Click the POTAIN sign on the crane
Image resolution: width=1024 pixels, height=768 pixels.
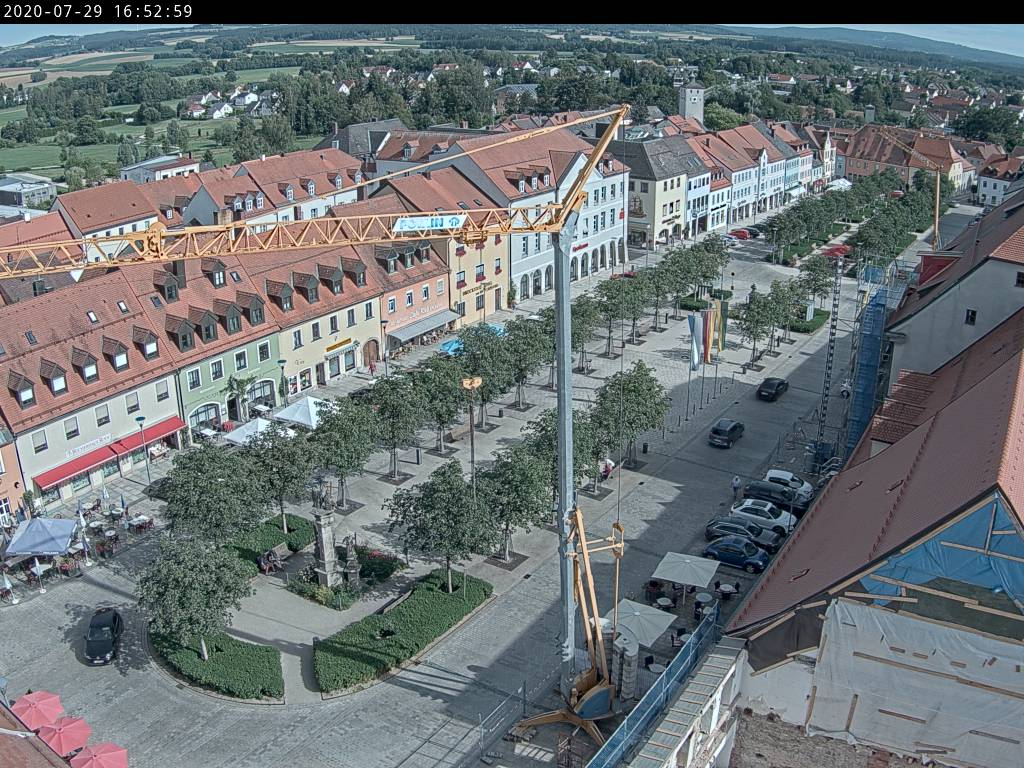pyautogui.click(x=429, y=223)
